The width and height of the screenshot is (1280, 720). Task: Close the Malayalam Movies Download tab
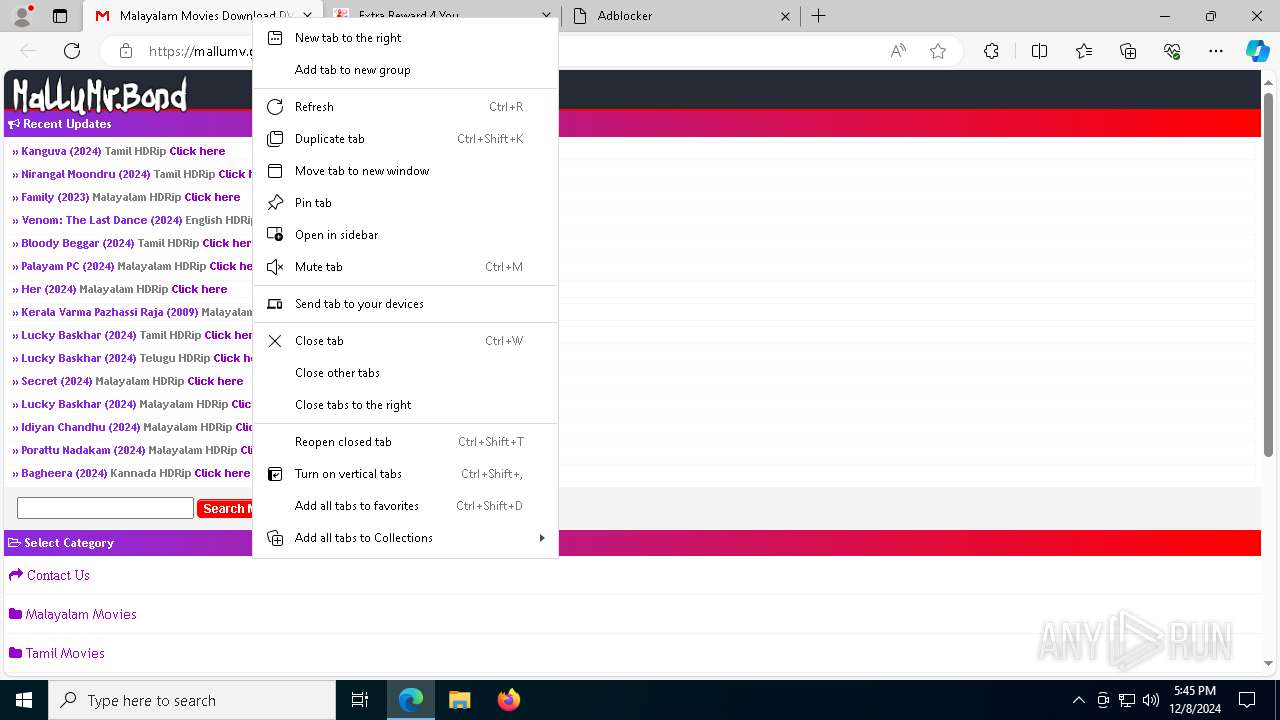tap(307, 16)
